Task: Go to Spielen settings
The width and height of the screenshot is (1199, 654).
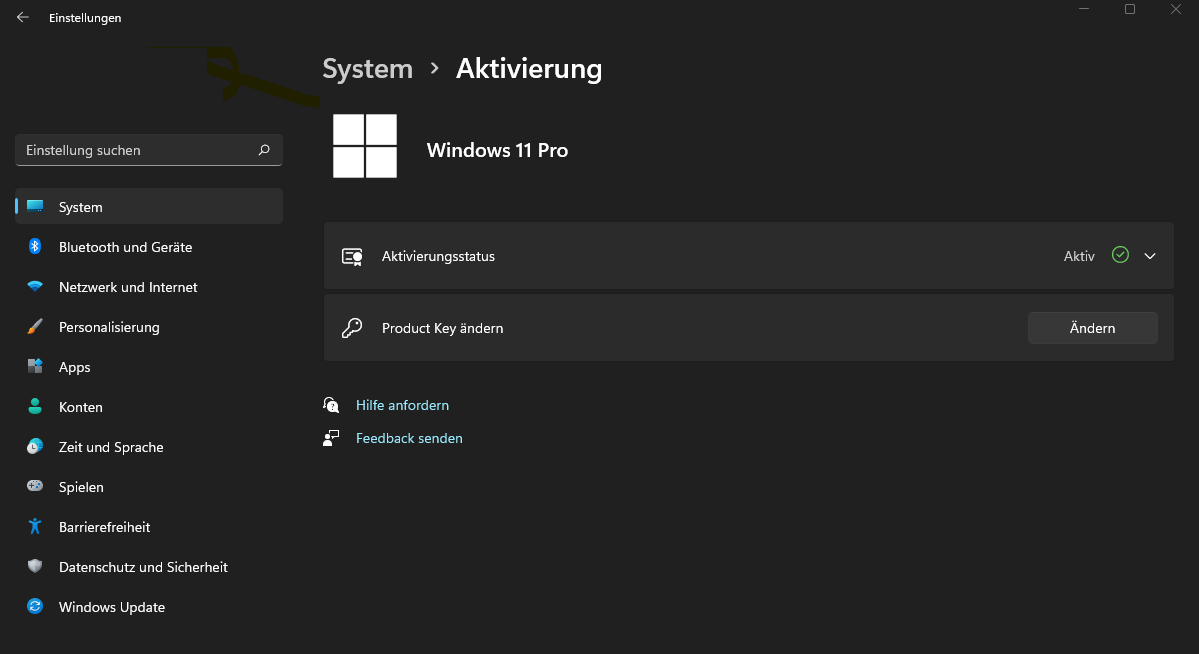Action: [149, 486]
